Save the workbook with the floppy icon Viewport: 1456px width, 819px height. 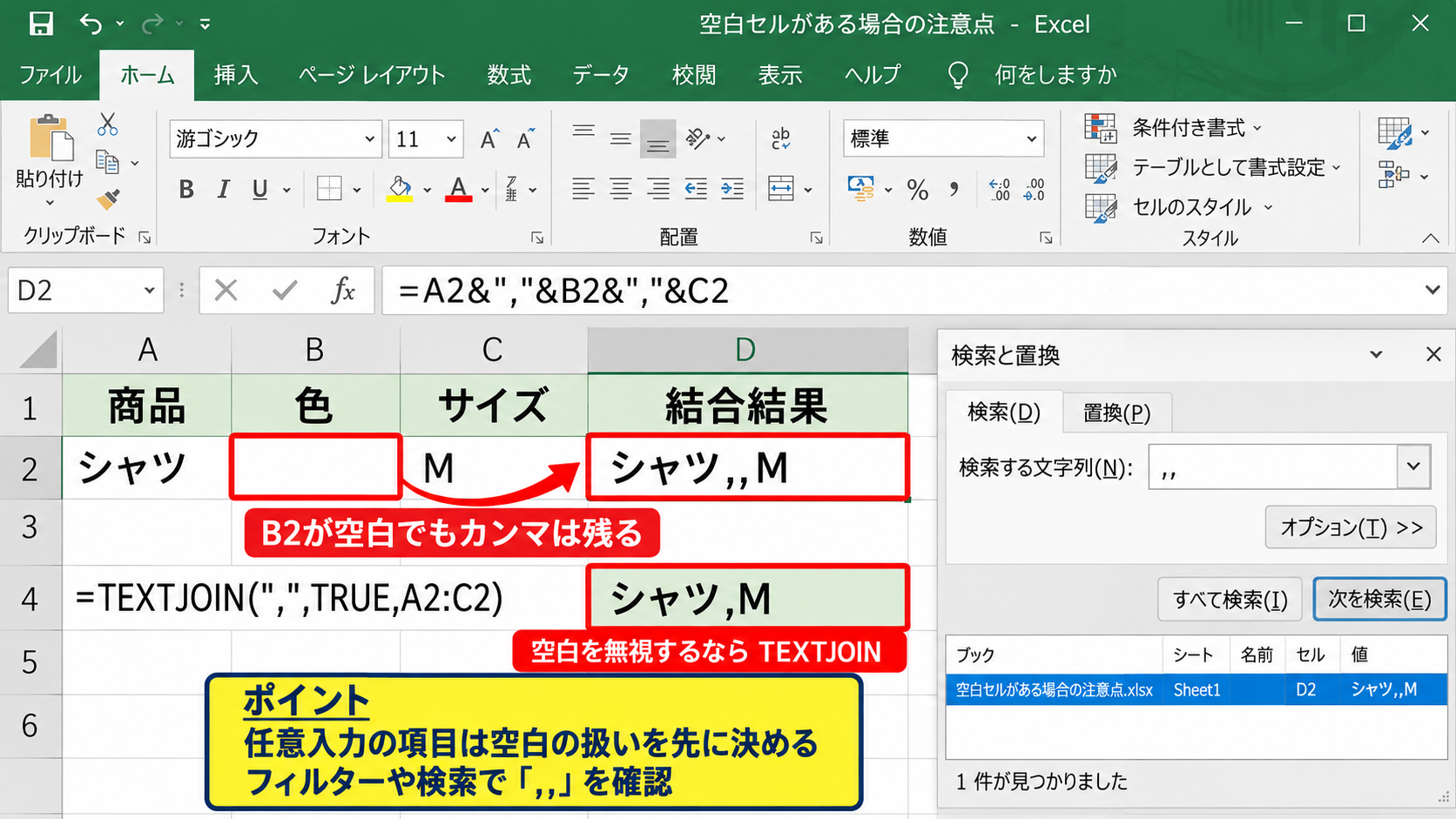point(41,23)
